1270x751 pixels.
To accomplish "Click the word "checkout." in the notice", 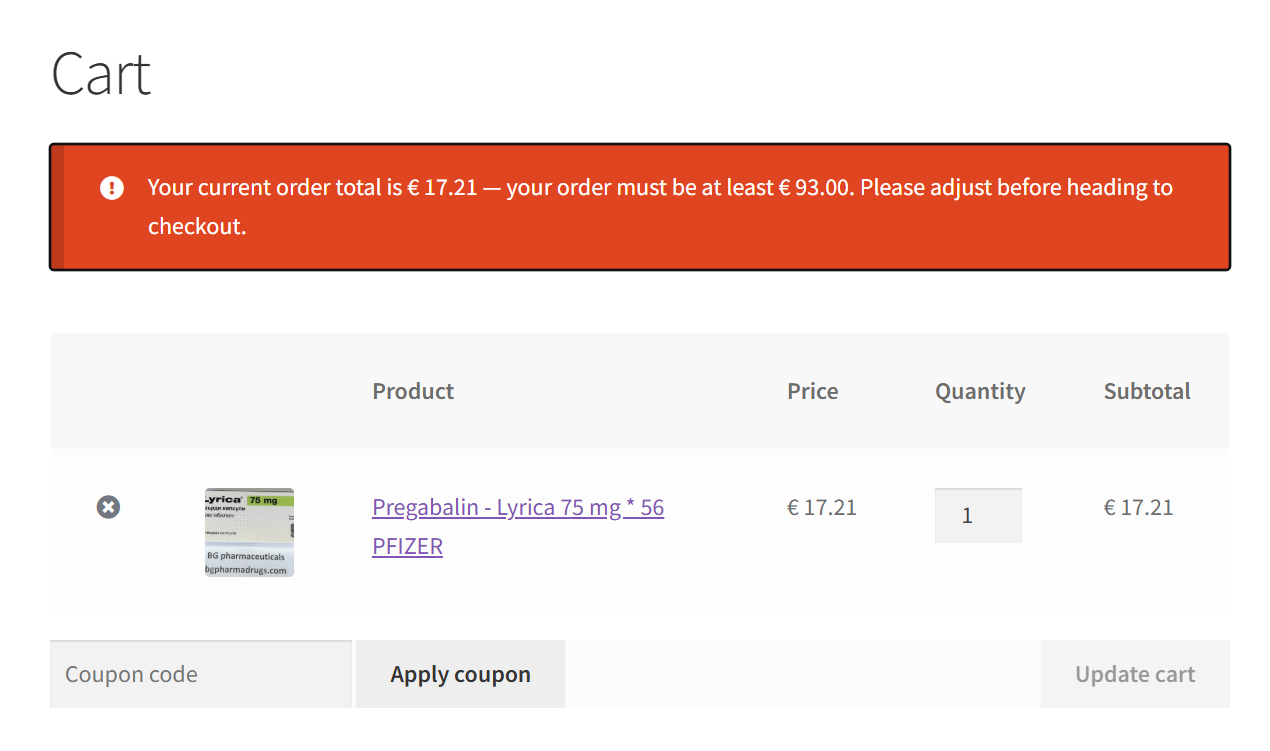I will coord(196,226).
